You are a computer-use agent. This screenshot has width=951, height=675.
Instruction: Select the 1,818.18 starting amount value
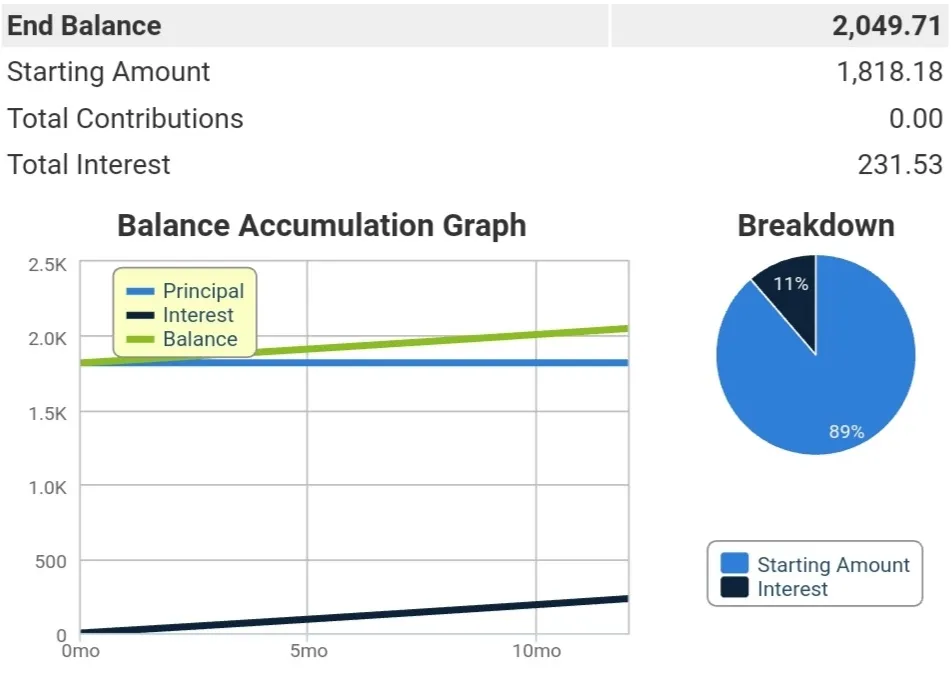(x=890, y=72)
